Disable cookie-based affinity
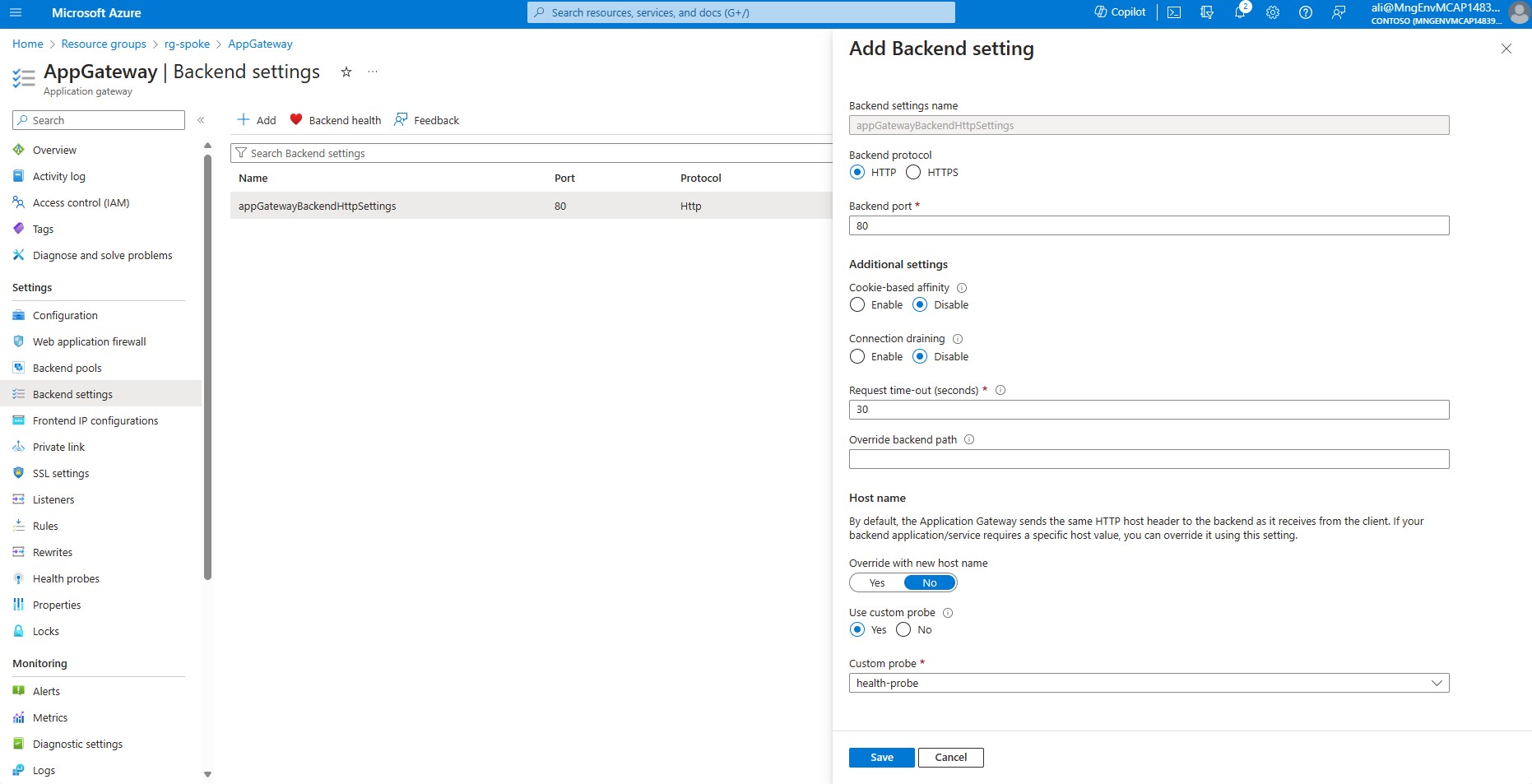The height and width of the screenshot is (784, 1532). pyautogui.click(x=920, y=305)
